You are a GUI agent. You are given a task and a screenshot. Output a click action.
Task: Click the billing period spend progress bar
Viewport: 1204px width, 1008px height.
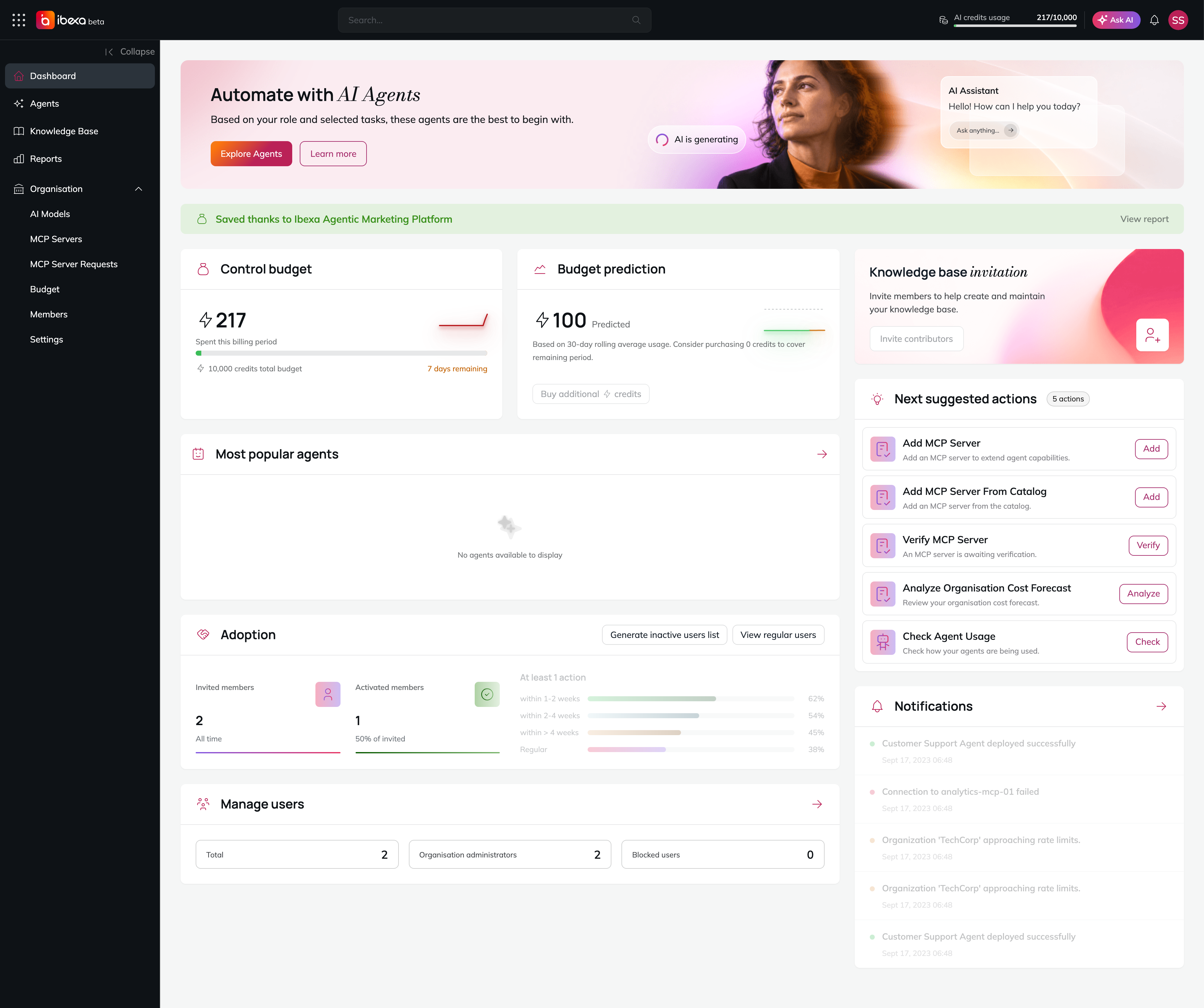(x=341, y=353)
